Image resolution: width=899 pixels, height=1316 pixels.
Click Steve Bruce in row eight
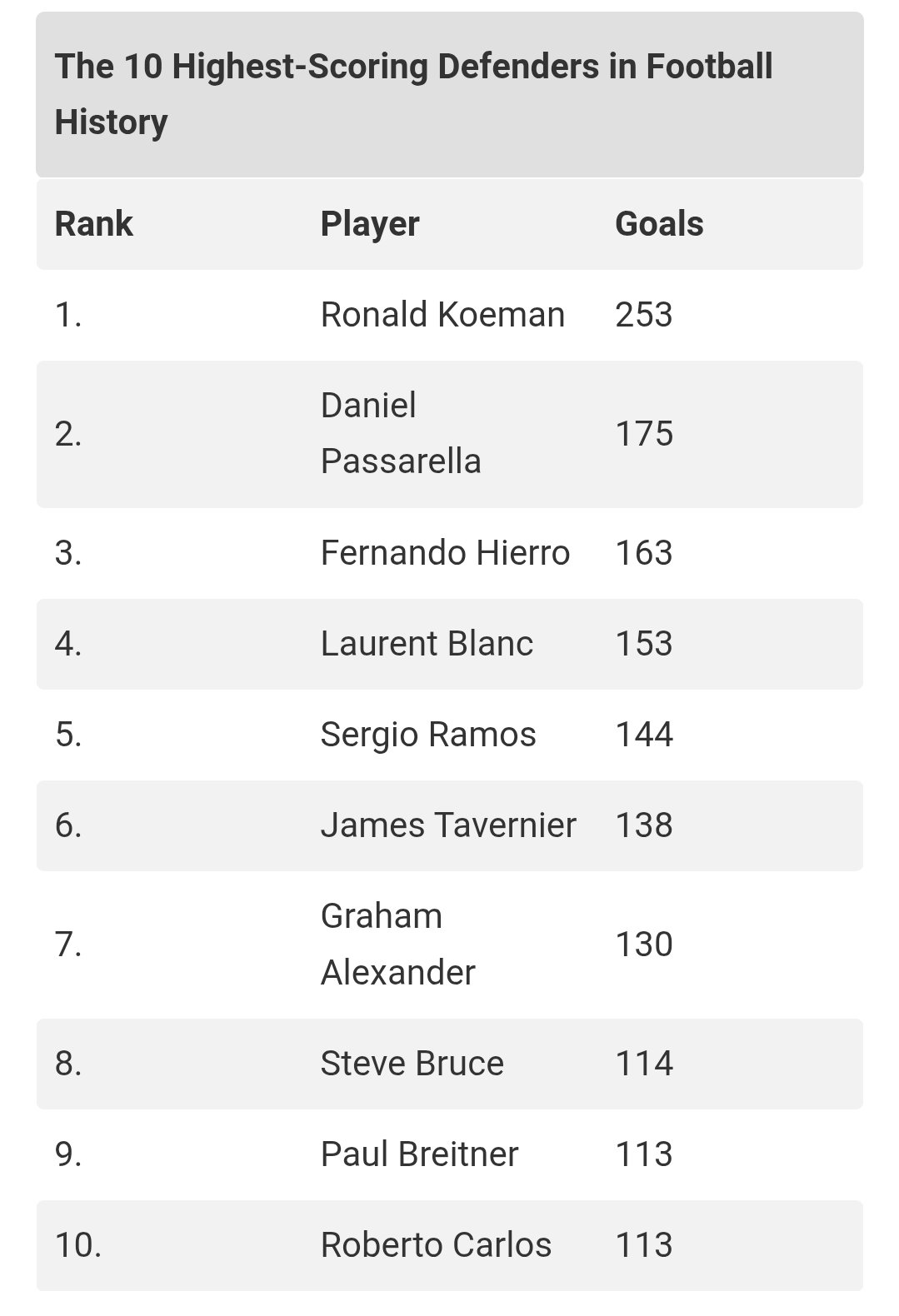[x=412, y=1064]
